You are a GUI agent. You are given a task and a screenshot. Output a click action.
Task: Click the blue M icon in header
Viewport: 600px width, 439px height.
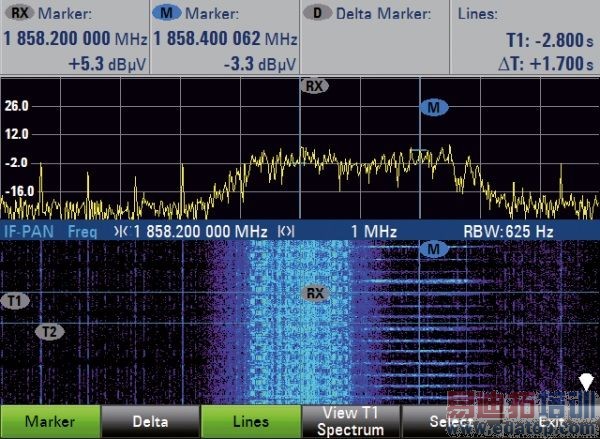(166, 13)
